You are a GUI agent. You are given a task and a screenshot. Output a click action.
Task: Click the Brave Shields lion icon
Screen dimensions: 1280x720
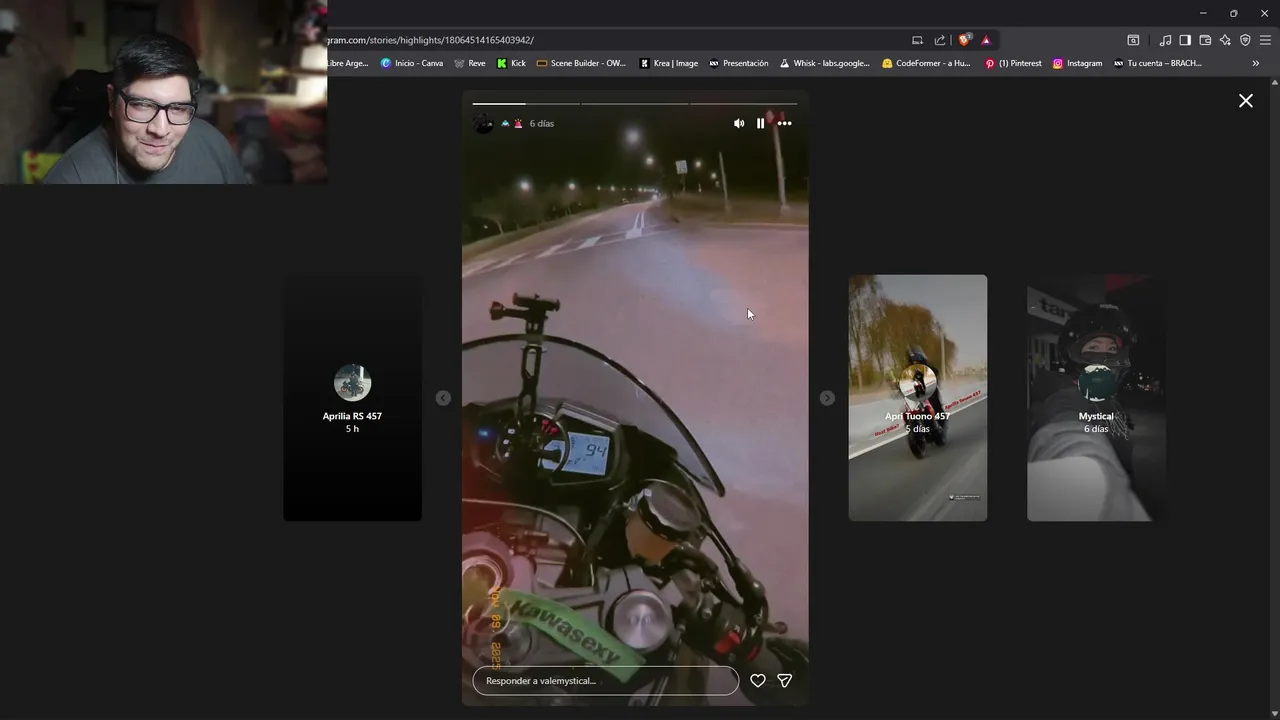tap(964, 40)
